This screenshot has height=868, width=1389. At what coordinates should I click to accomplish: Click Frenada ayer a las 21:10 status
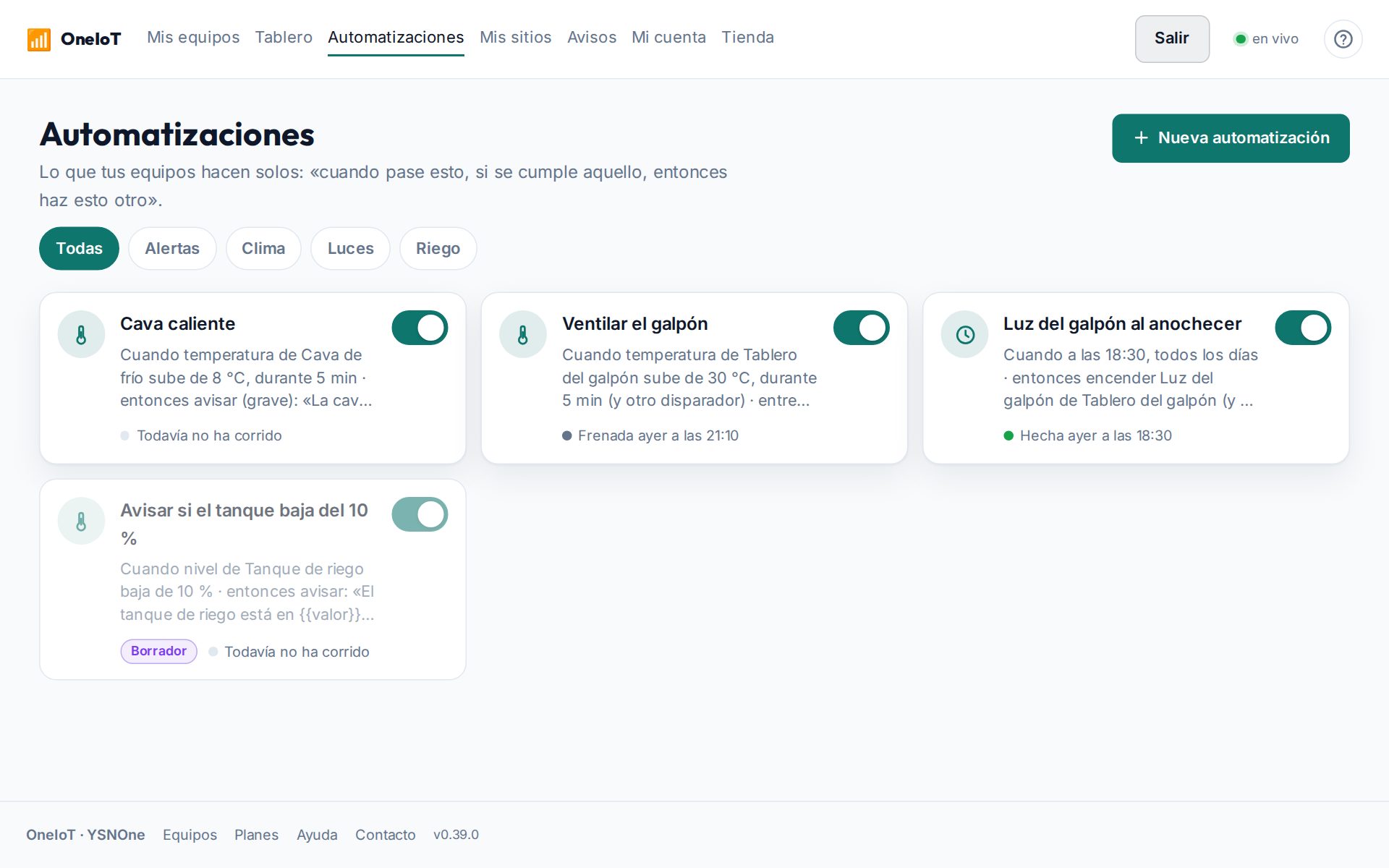tap(650, 435)
